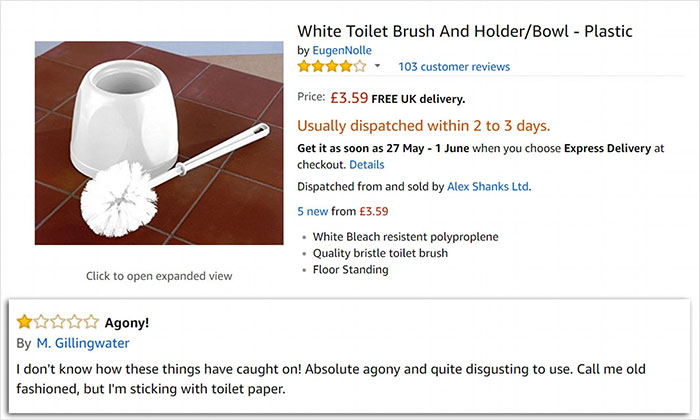Open Express Delivery Details link
Screen dimensions: 700x420
click(x=366, y=164)
